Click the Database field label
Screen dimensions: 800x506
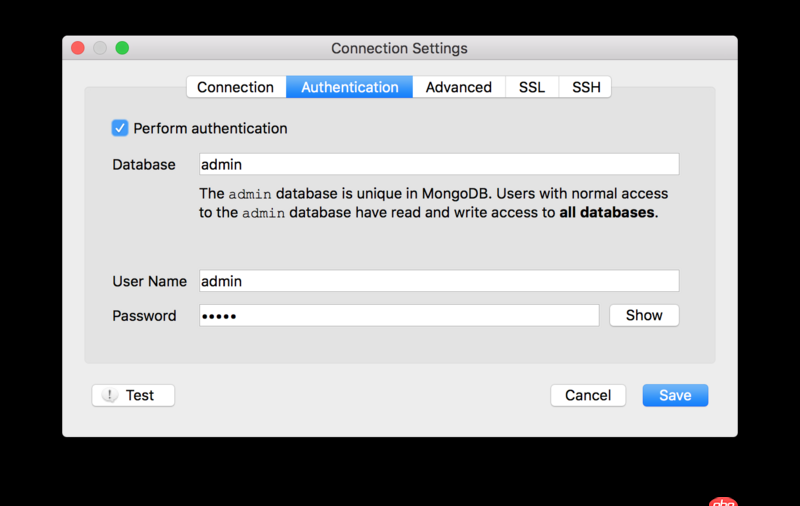point(144,165)
